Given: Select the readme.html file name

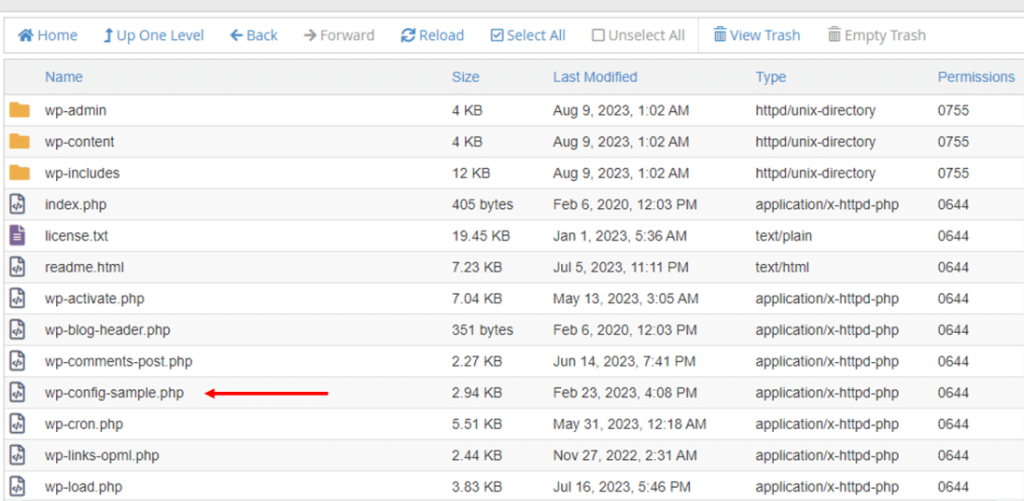Looking at the screenshot, I should [84, 267].
